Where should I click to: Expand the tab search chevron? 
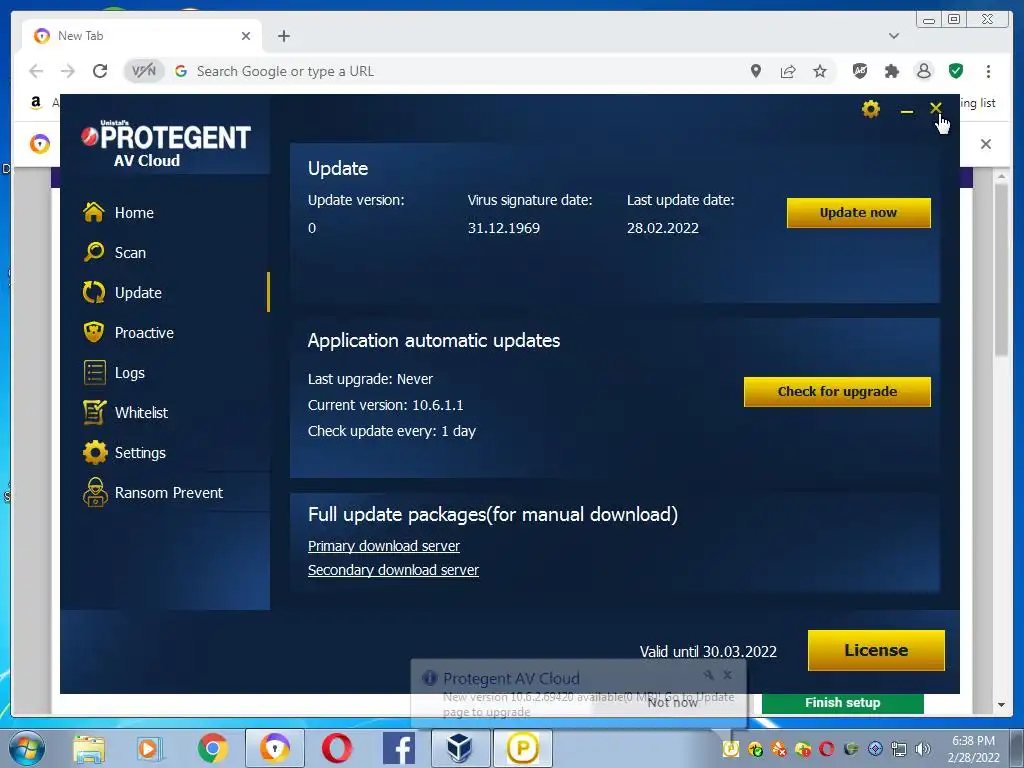click(893, 36)
